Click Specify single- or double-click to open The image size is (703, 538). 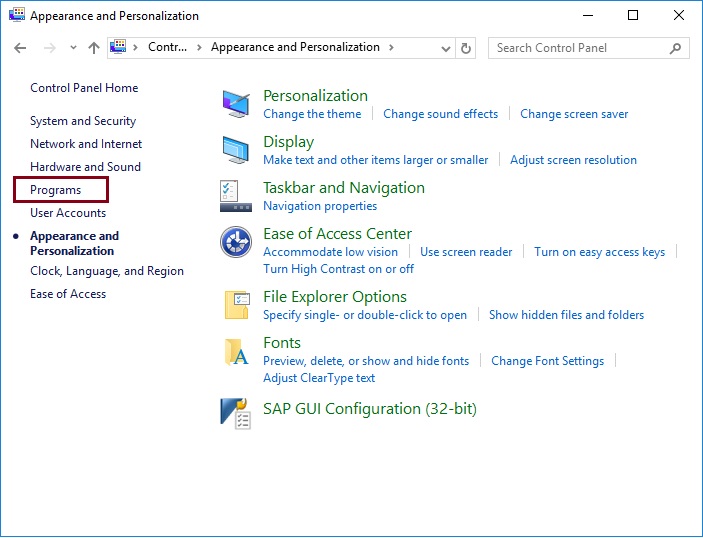[x=365, y=315]
